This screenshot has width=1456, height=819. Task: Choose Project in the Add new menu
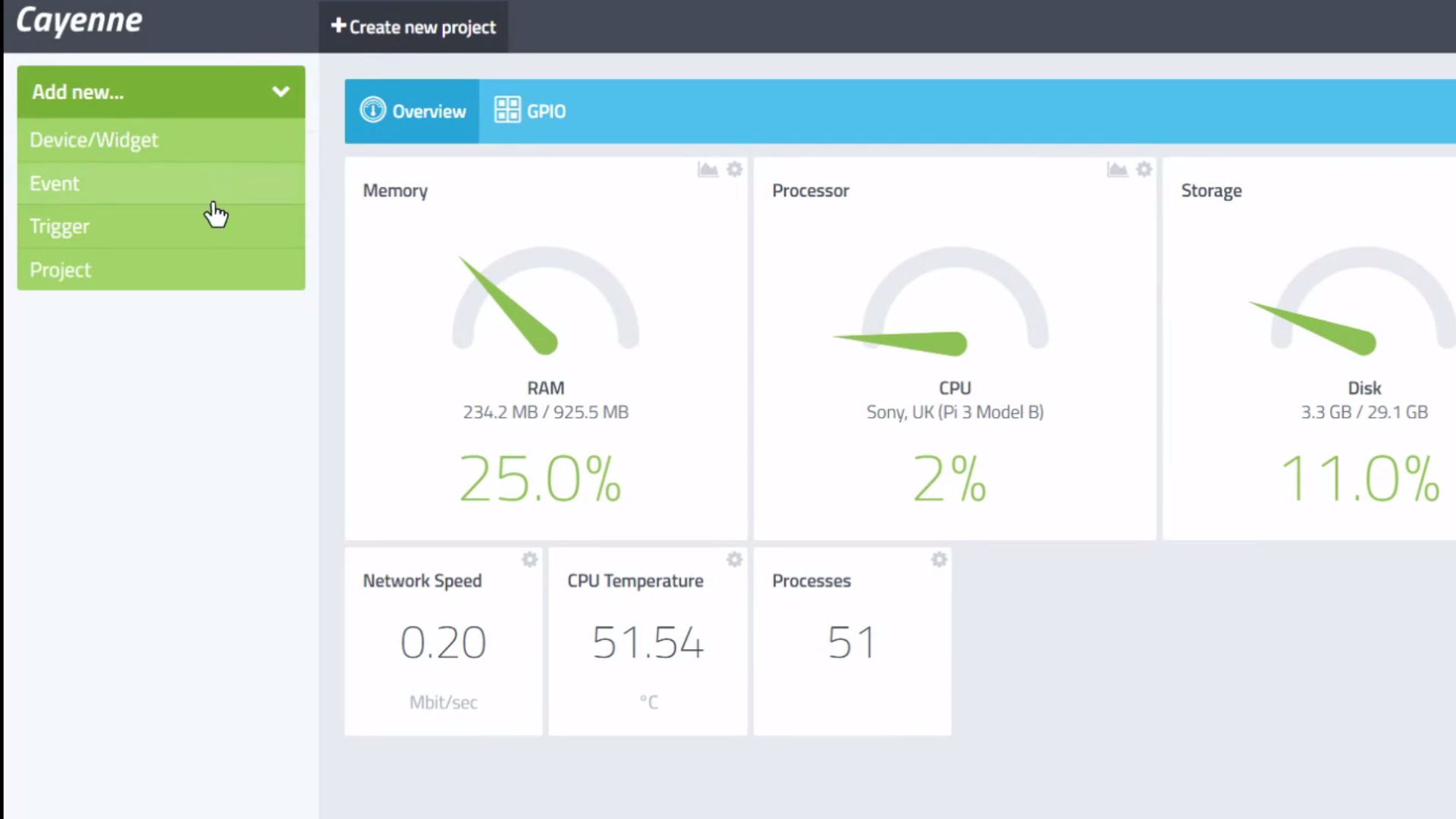coord(161,270)
